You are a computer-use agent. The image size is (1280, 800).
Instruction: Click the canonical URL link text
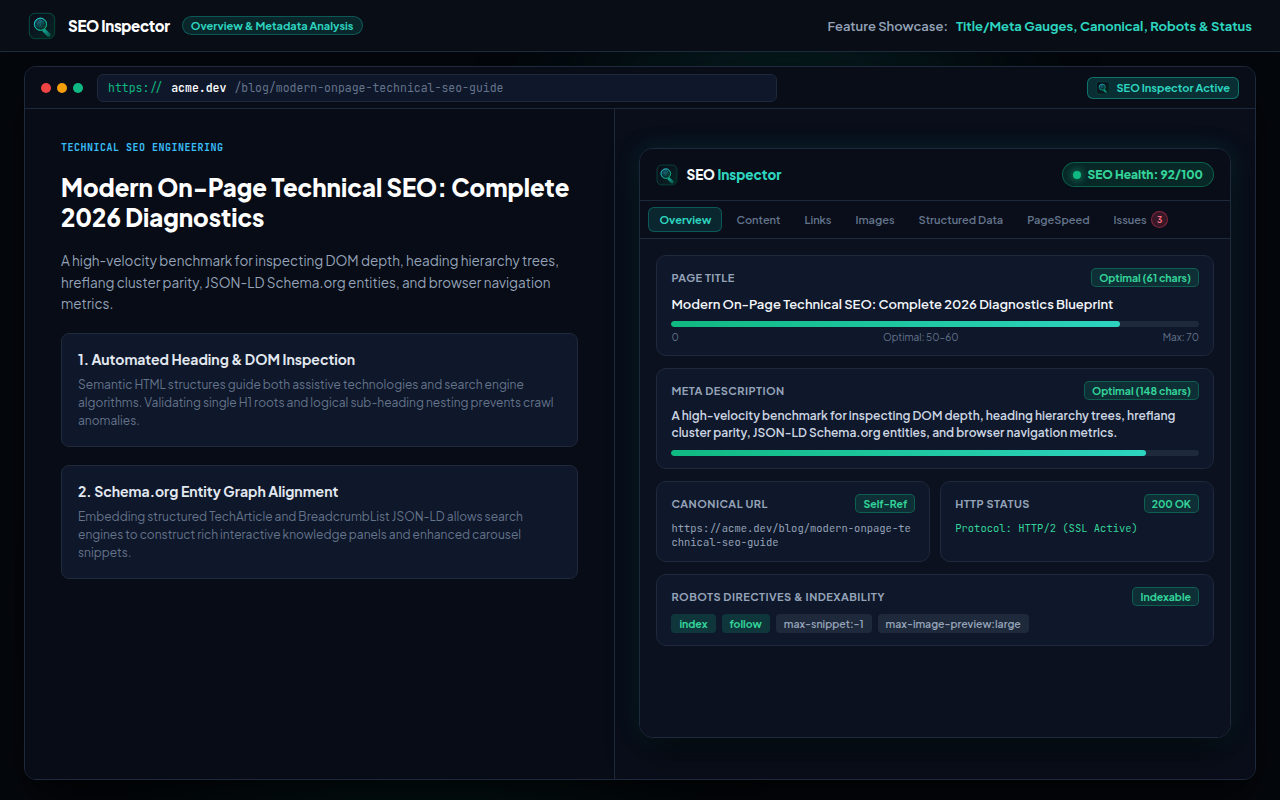[791, 535]
